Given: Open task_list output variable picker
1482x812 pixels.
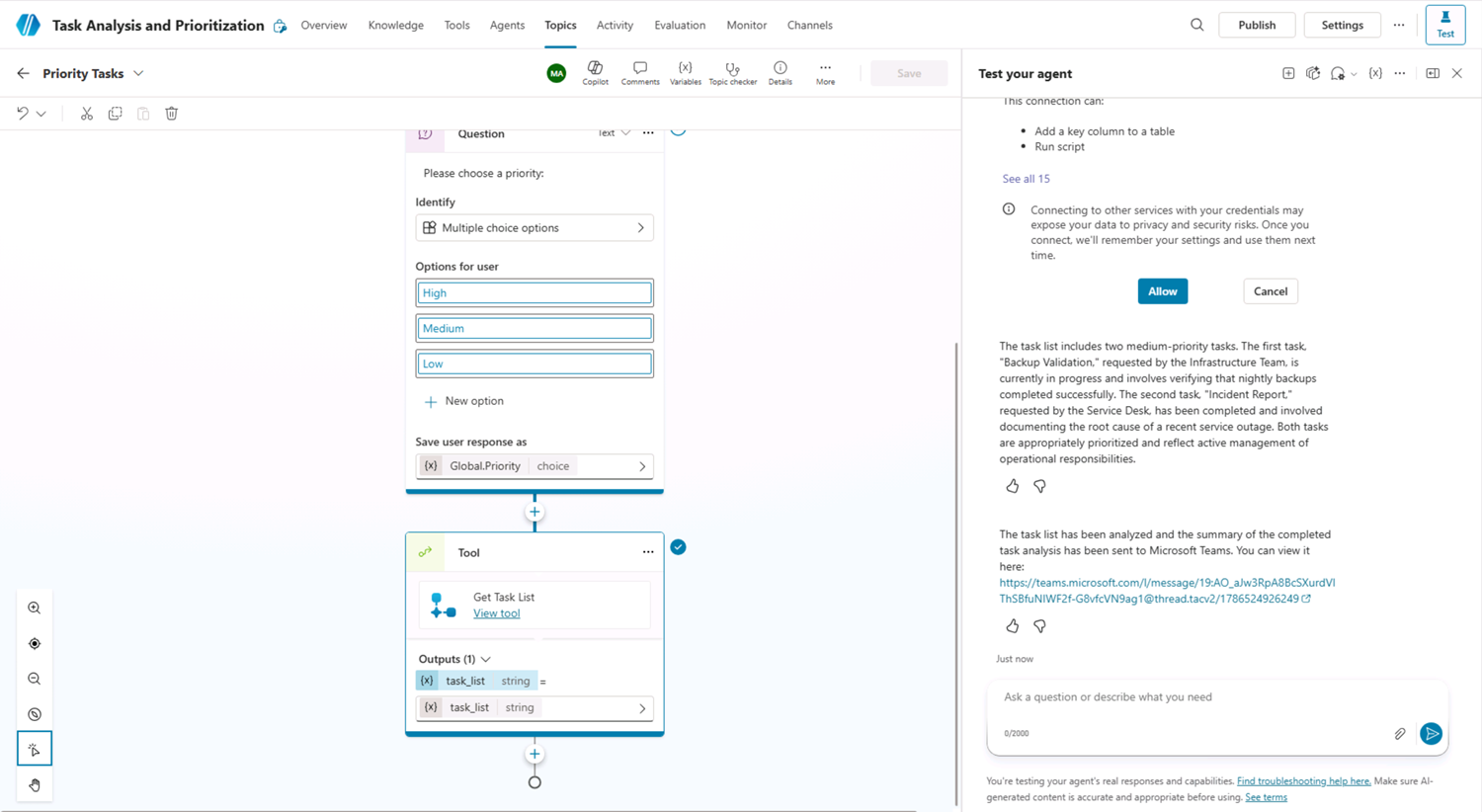Looking at the screenshot, I should point(535,708).
